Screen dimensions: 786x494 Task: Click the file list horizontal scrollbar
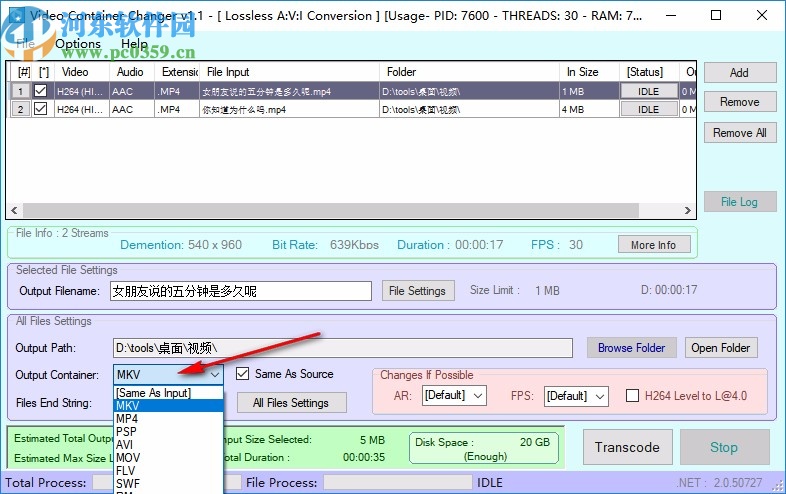point(331,210)
